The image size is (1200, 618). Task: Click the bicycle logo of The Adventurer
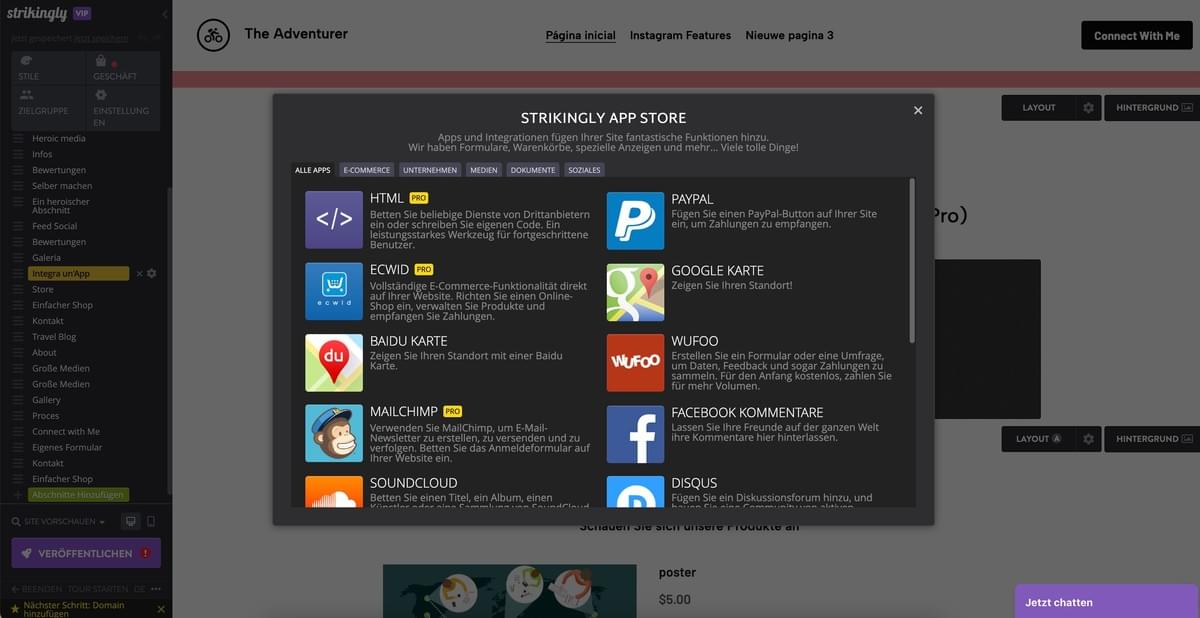213,35
